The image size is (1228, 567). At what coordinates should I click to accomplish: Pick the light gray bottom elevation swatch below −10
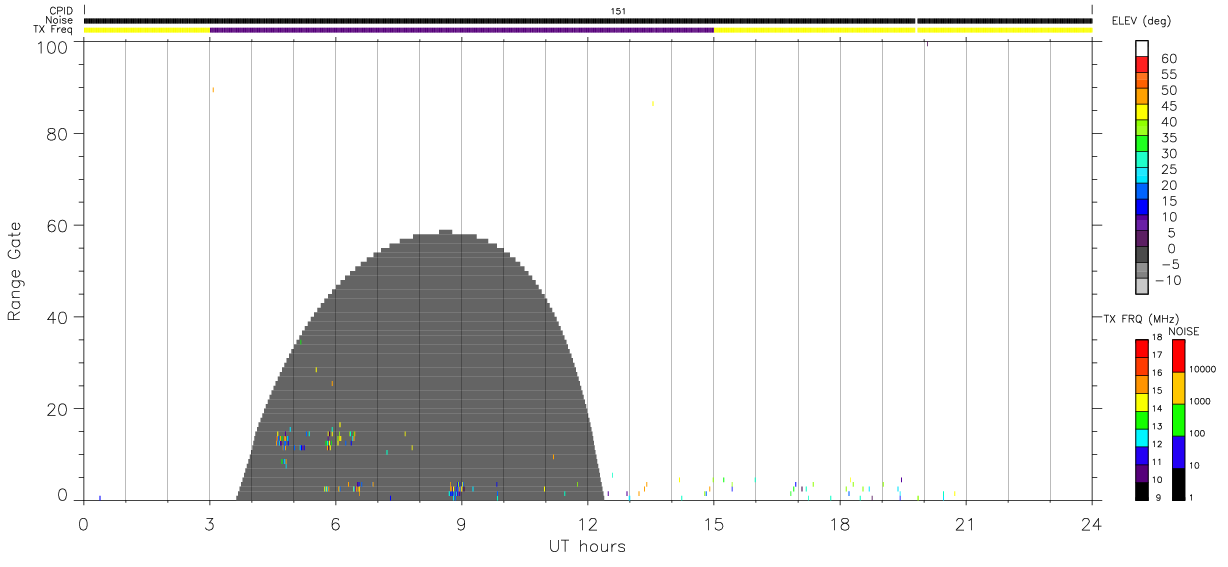1142,287
